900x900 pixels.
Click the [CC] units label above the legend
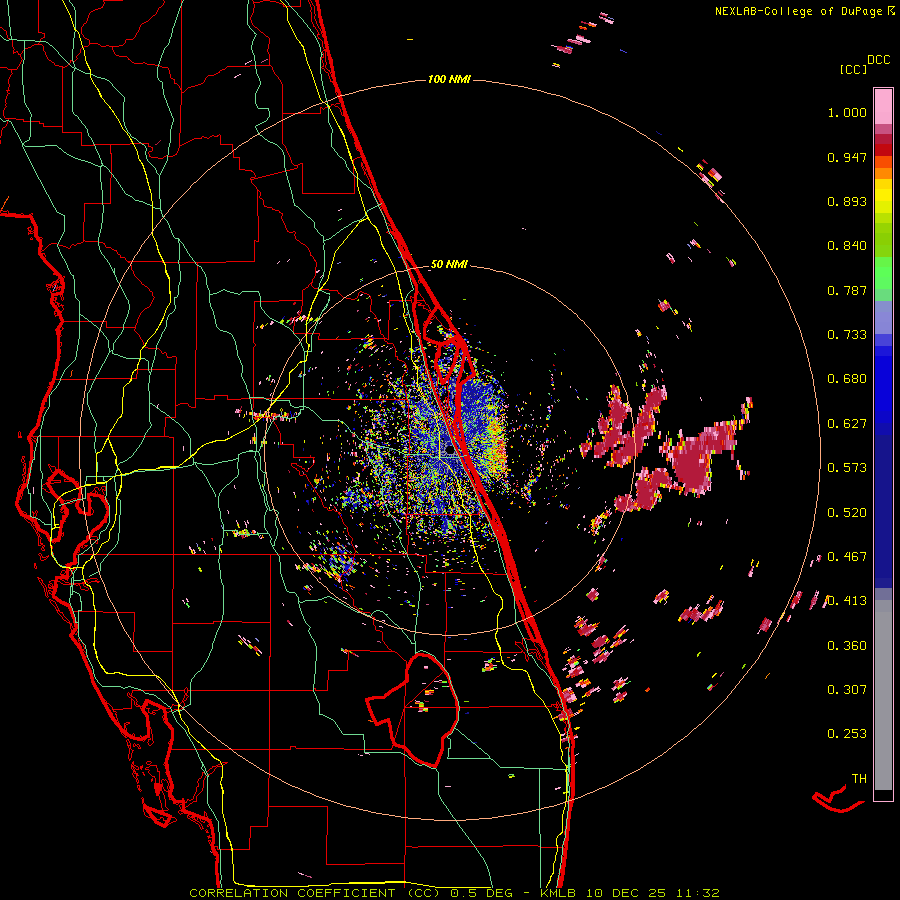[853, 69]
